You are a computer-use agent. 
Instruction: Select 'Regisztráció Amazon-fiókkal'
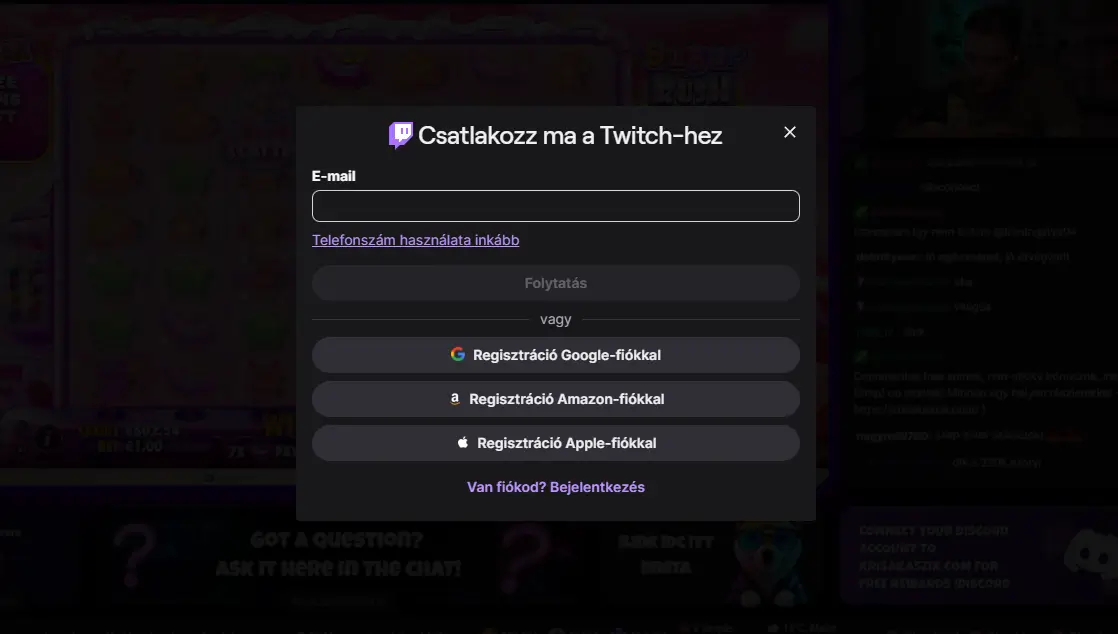coord(556,398)
